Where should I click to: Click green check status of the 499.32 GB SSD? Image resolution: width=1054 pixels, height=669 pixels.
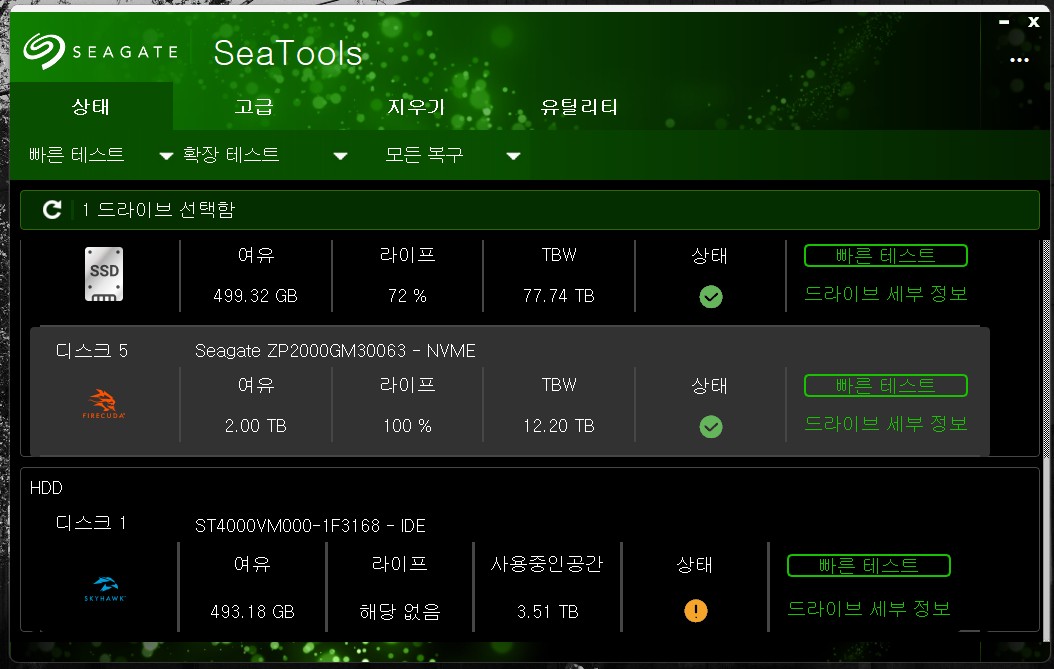(711, 297)
